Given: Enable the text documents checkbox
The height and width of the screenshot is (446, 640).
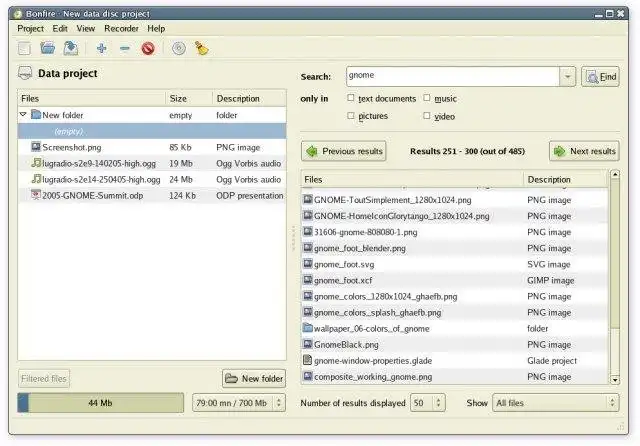Looking at the screenshot, I should point(351,99).
